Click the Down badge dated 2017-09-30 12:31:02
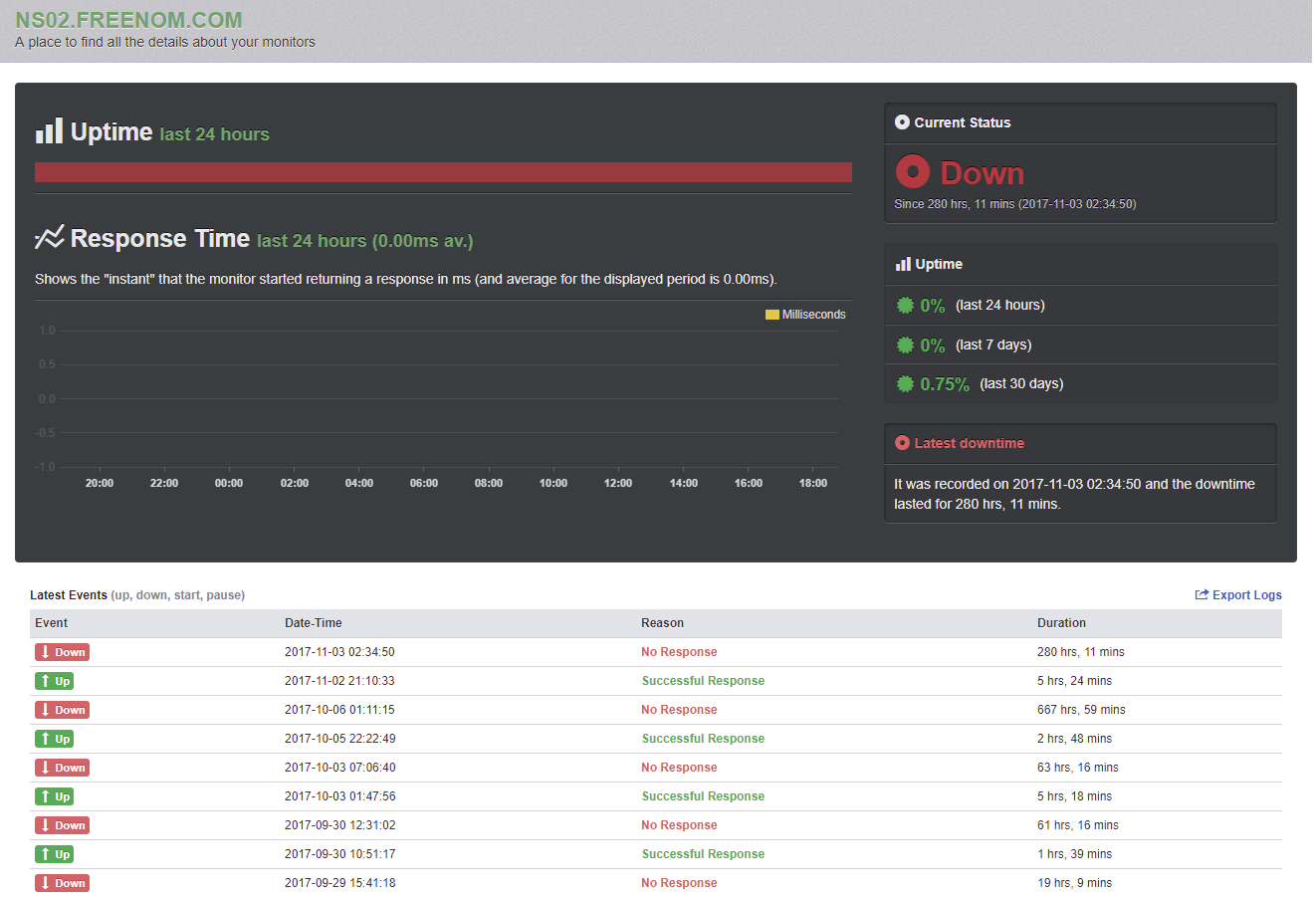 [62, 825]
